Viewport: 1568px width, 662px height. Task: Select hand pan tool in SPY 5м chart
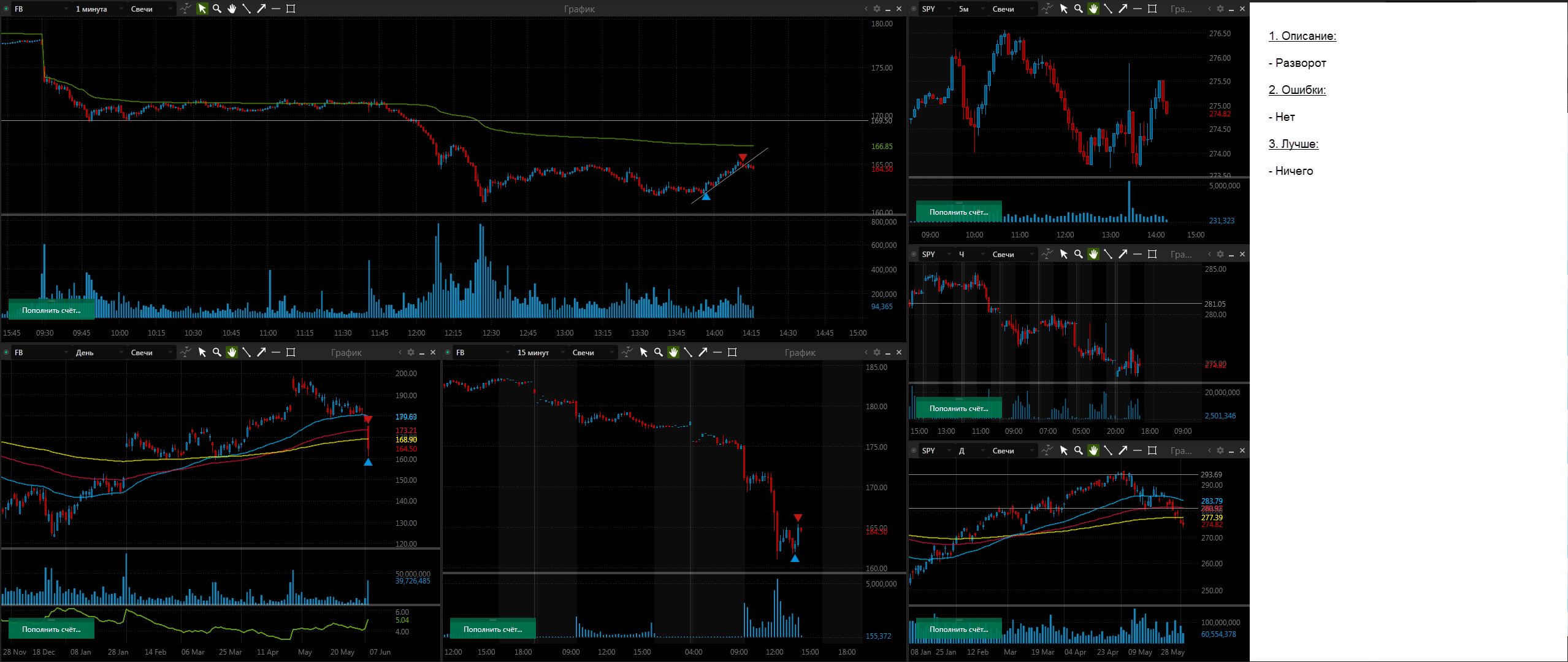point(1093,9)
